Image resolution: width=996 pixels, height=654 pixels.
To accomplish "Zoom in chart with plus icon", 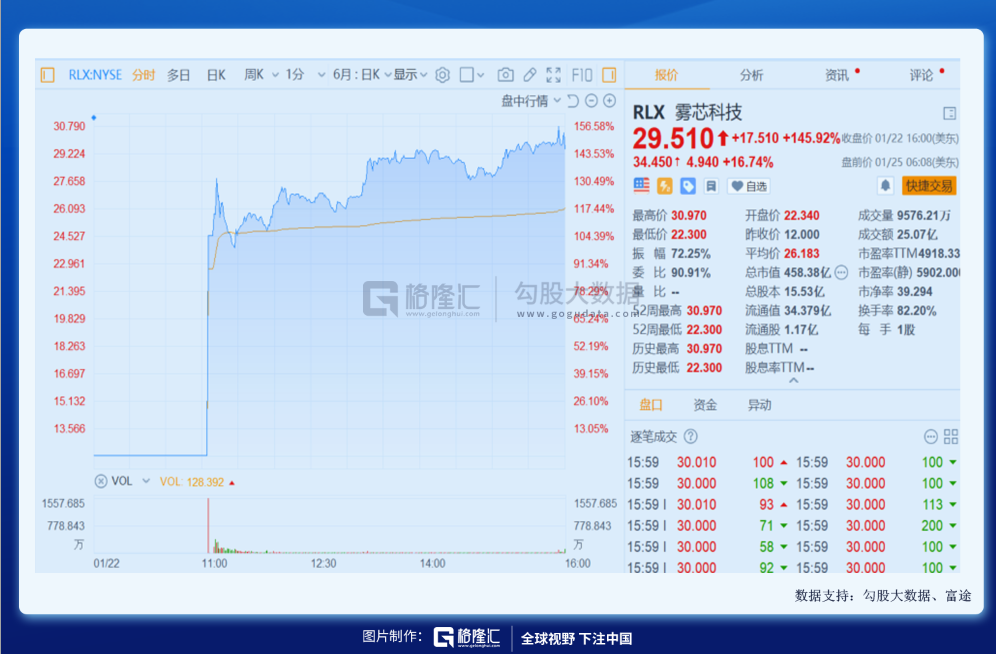I will tap(610, 101).
